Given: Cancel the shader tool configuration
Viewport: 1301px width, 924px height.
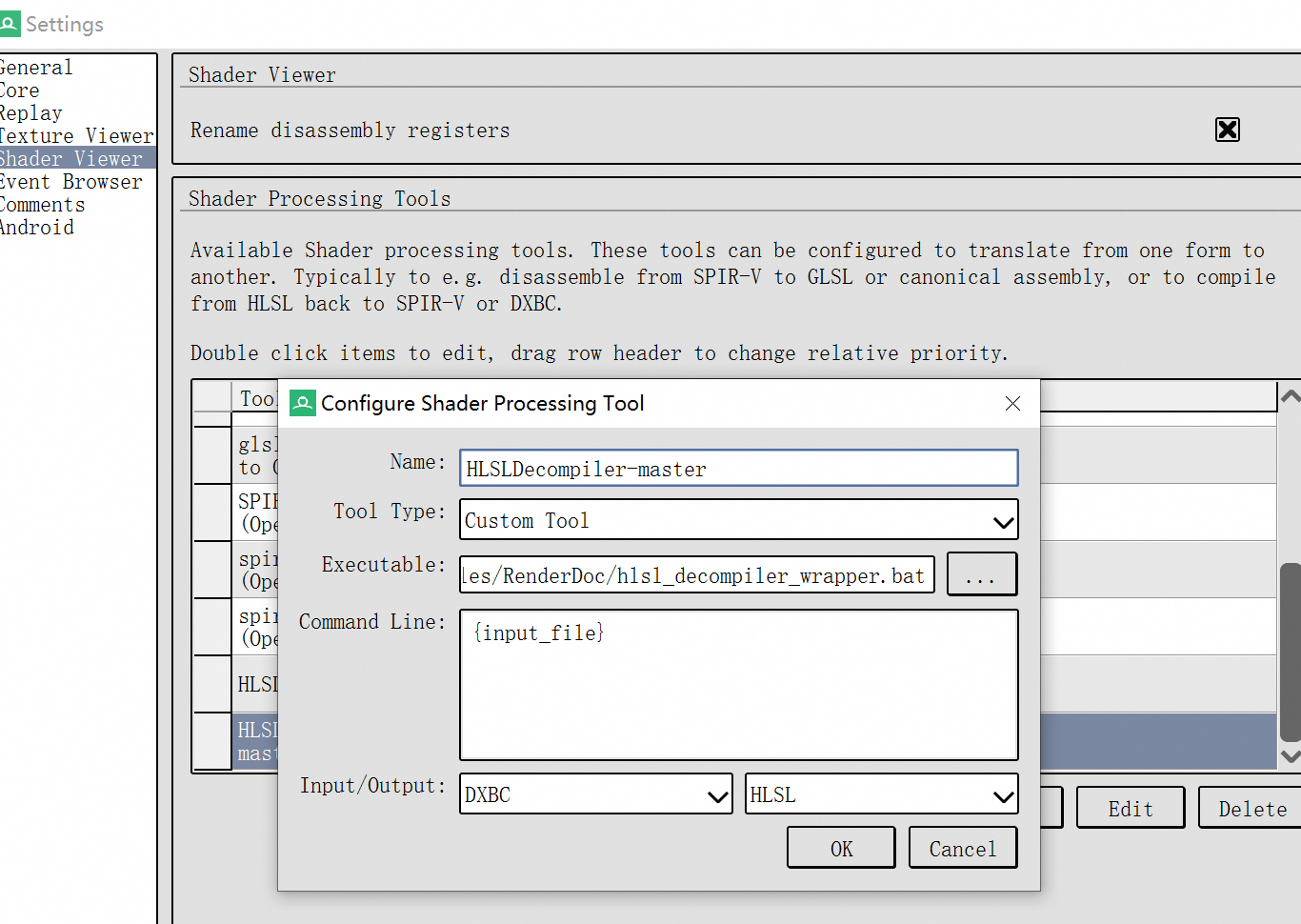Looking at the screenshot, I should [962, 847].
